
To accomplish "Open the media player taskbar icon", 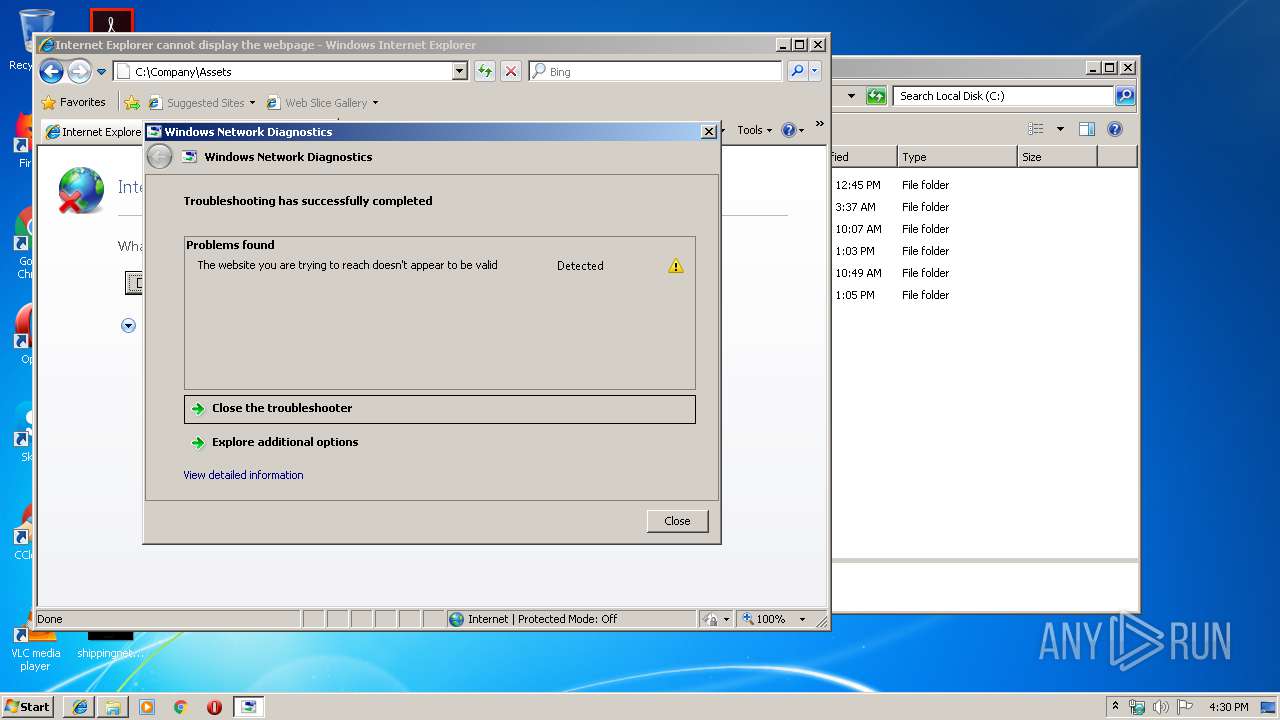I will point(147,706).
